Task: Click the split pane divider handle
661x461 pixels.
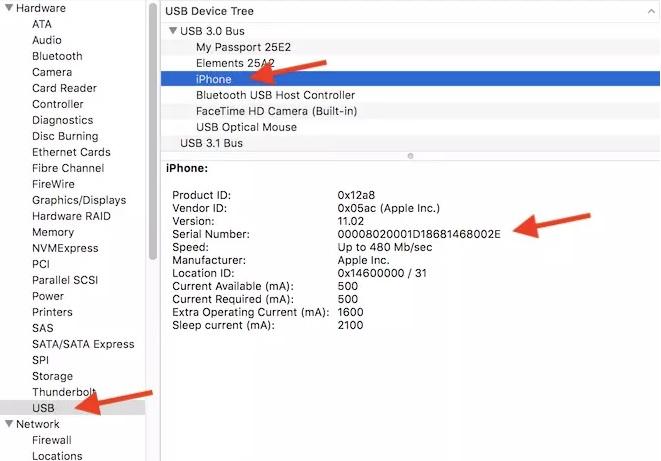Action: tap(410, 156)
